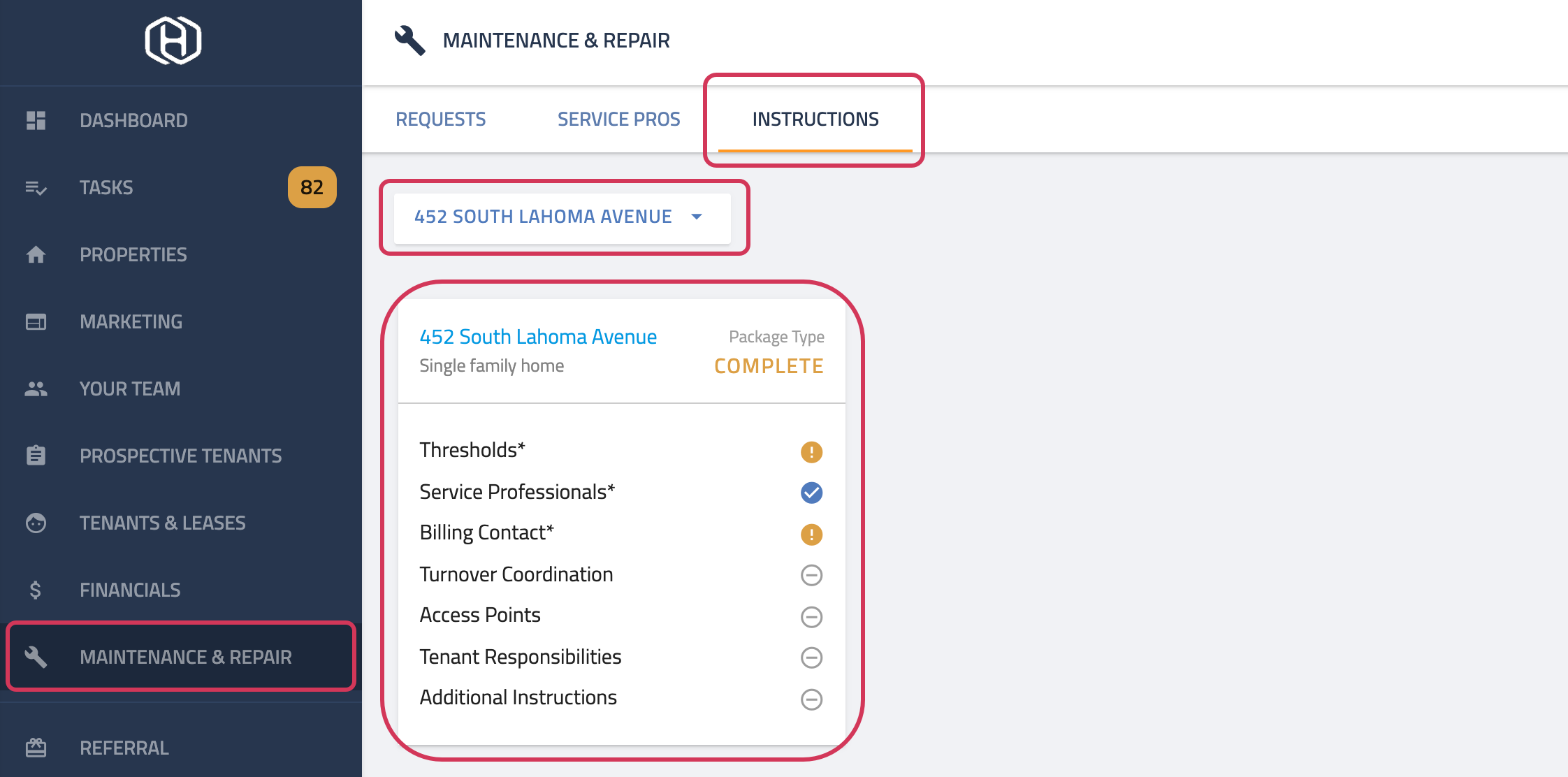Switch to the Requests tab
Image resolution: width=1568 pixels, height=777 pixels.
440,119
